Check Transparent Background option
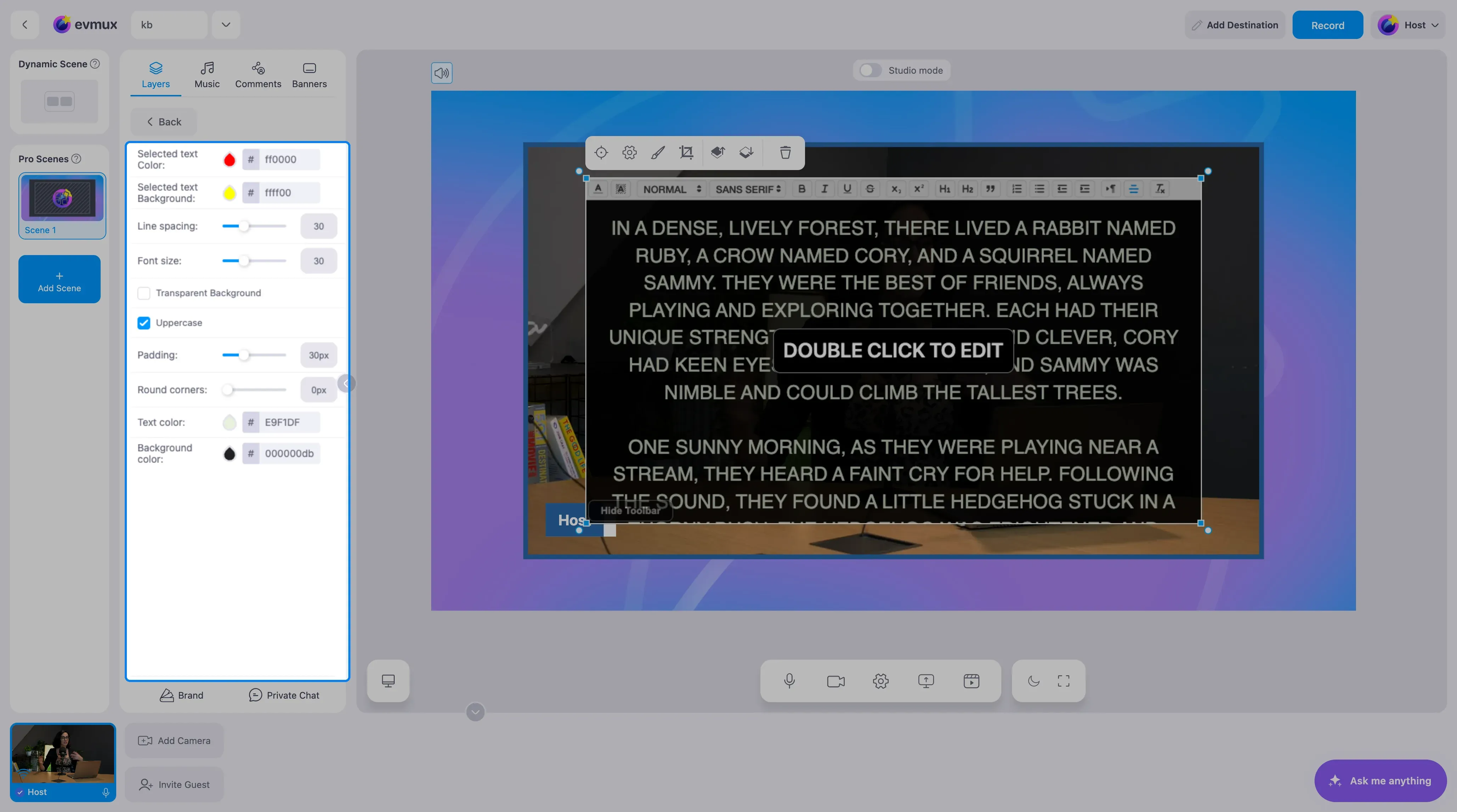This screenshot has width=1457, height=812. click(144, 293)
